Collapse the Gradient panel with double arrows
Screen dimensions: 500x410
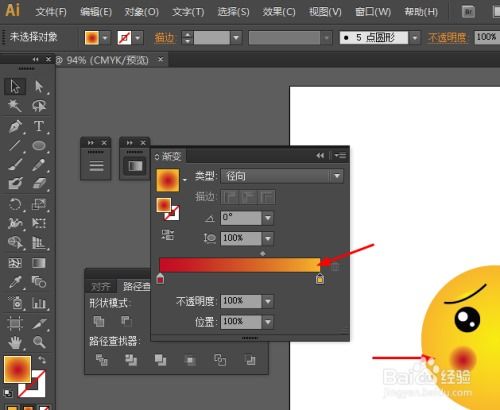(320, 155)
